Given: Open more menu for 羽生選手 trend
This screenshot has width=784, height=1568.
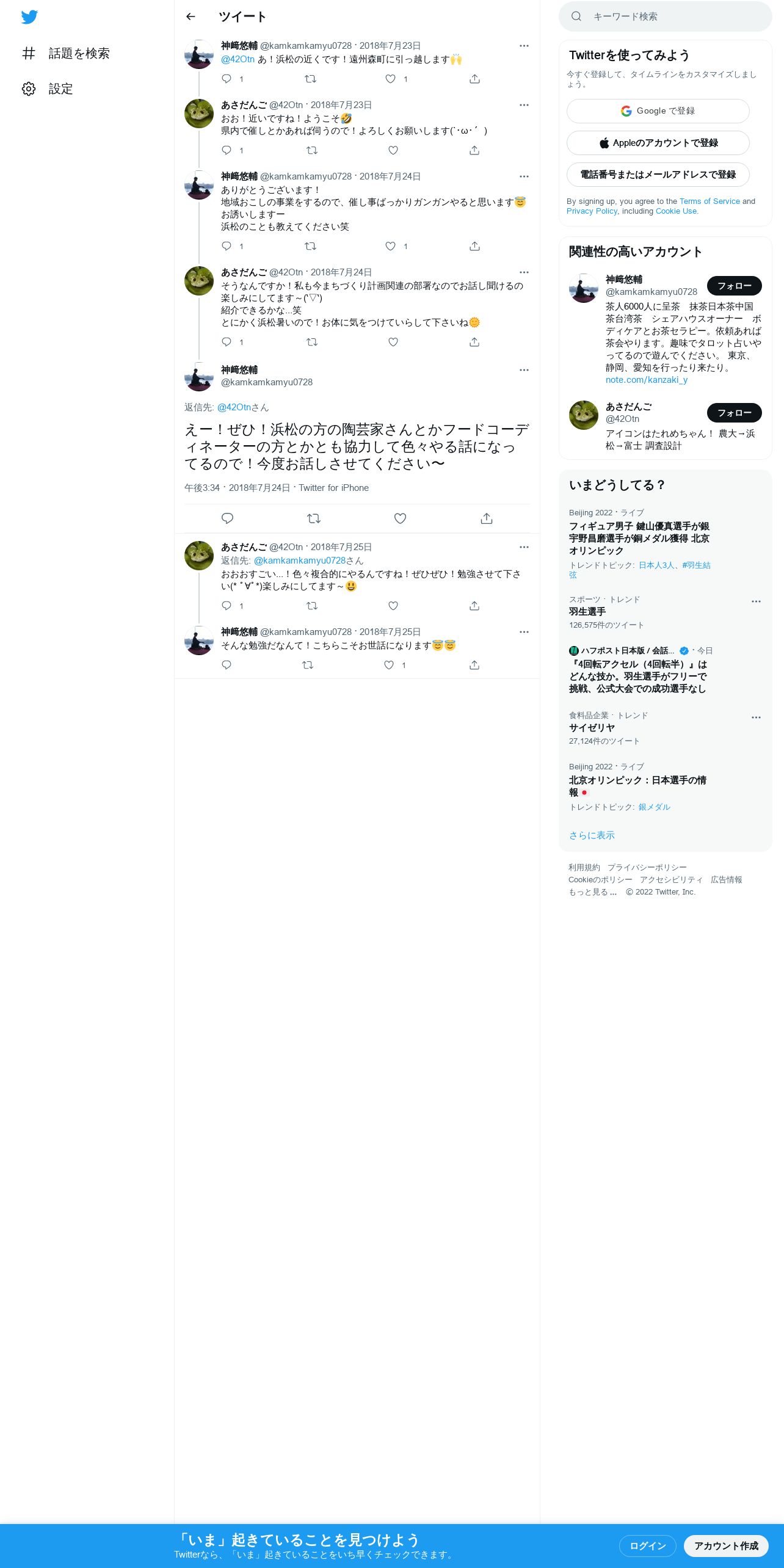Looking at the screenshot, I should click(x=756, y=601).
